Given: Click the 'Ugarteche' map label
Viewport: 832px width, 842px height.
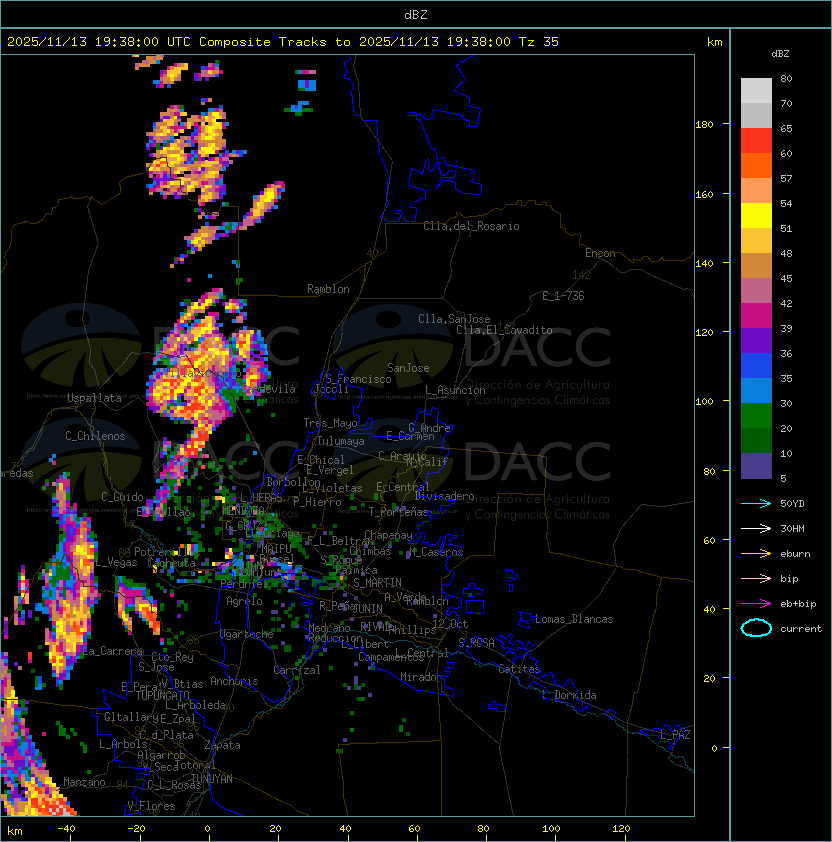Looking at the screenshot, I should click(x=247, y=634).
